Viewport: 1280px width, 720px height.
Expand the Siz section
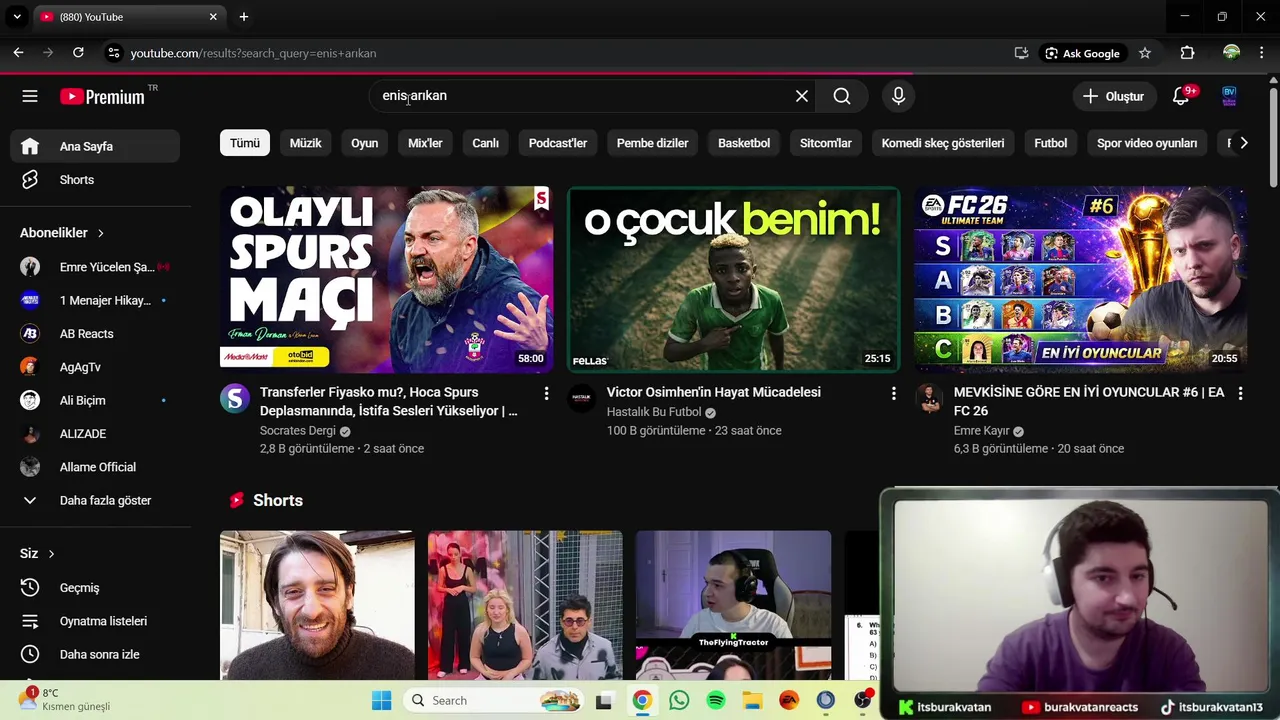38,553
